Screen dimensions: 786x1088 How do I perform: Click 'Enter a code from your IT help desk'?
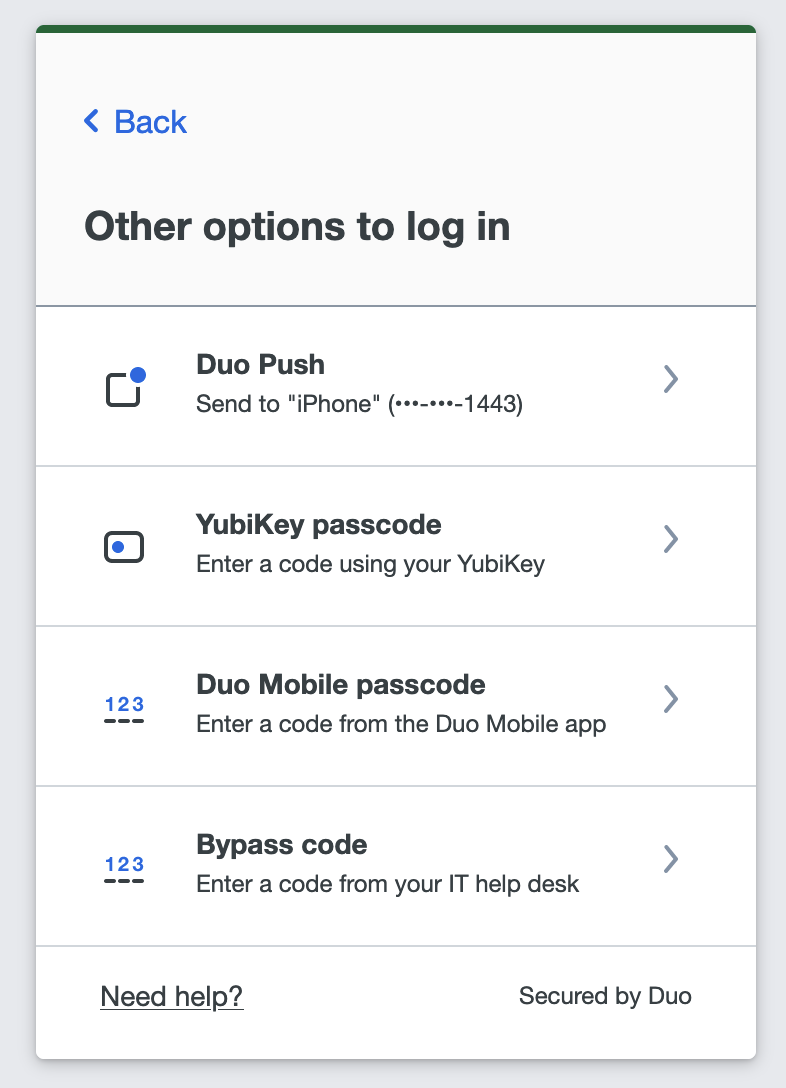point(388,884)
